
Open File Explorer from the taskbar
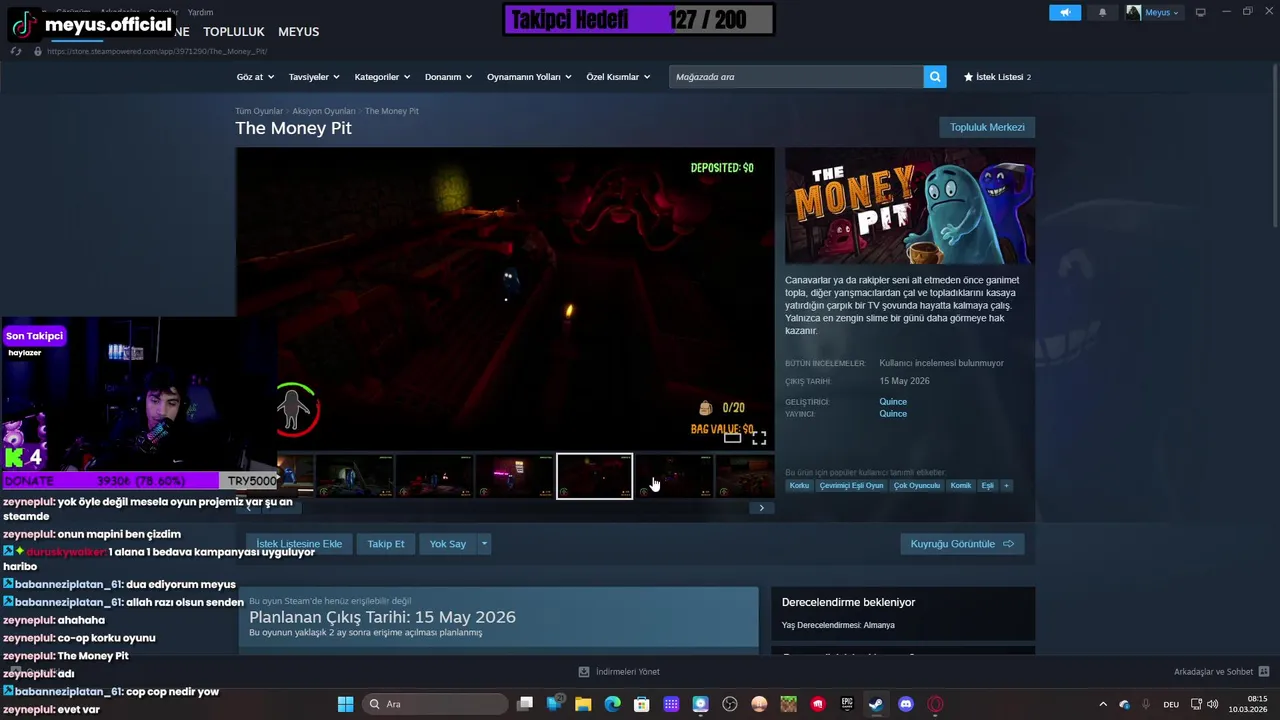point(583,704)
